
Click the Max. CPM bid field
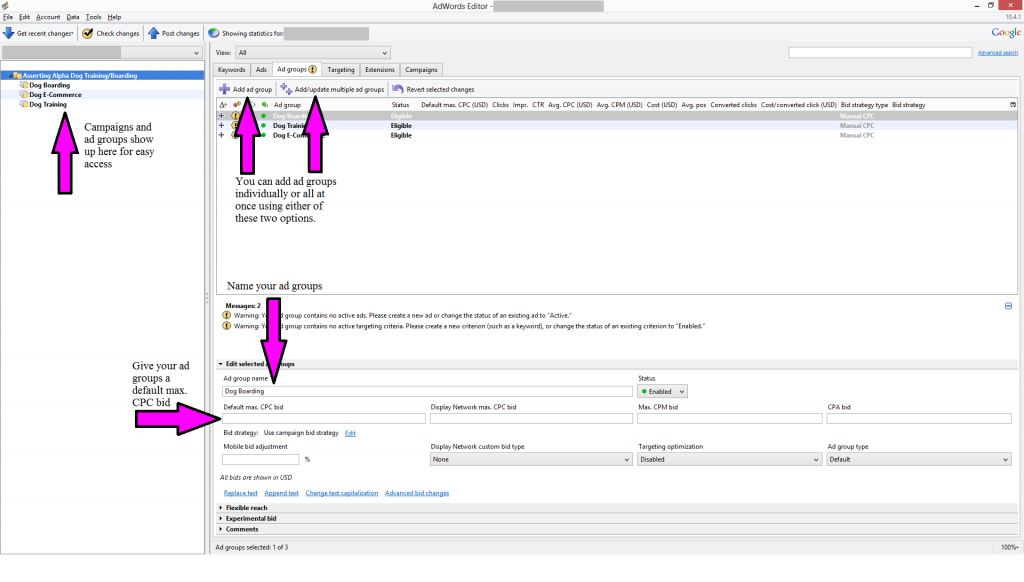point(729,419)
